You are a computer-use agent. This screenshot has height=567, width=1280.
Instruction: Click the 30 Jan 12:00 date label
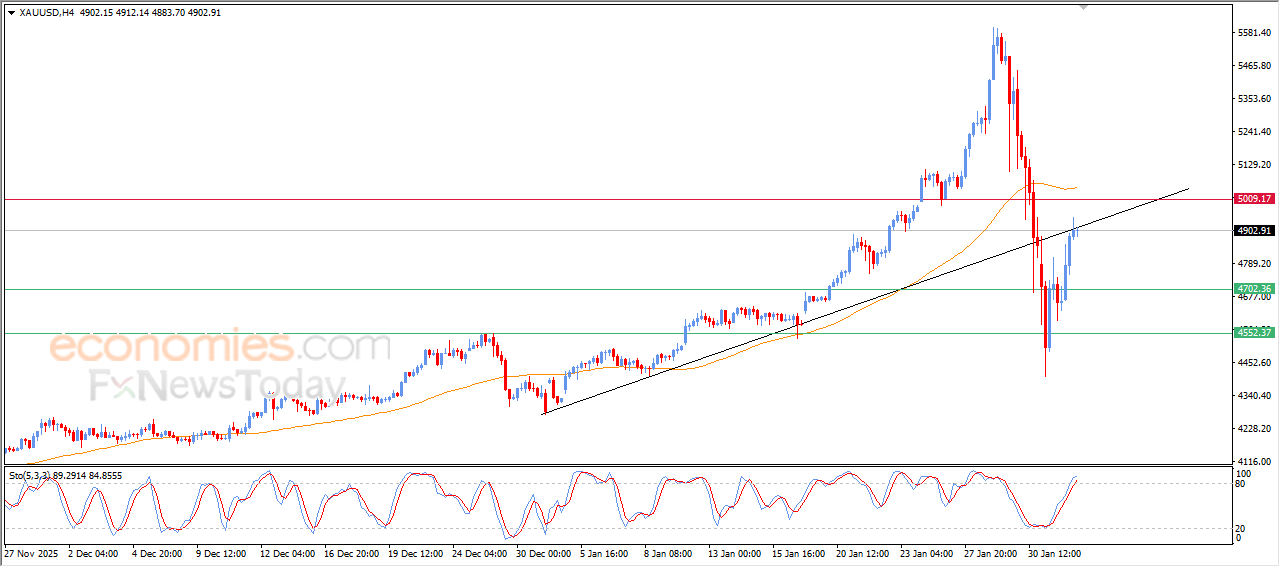[x=1054, y=553]
